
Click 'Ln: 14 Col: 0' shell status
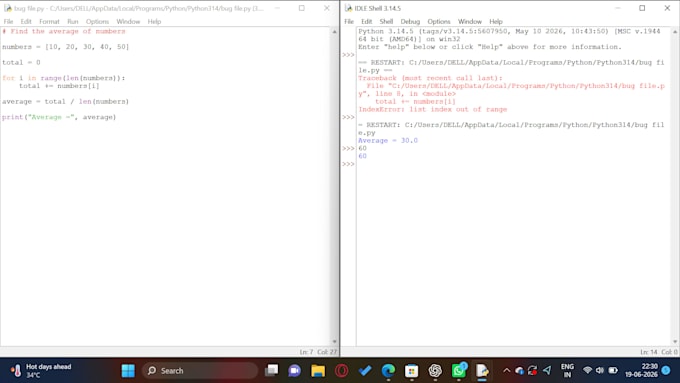click(659, 352)
